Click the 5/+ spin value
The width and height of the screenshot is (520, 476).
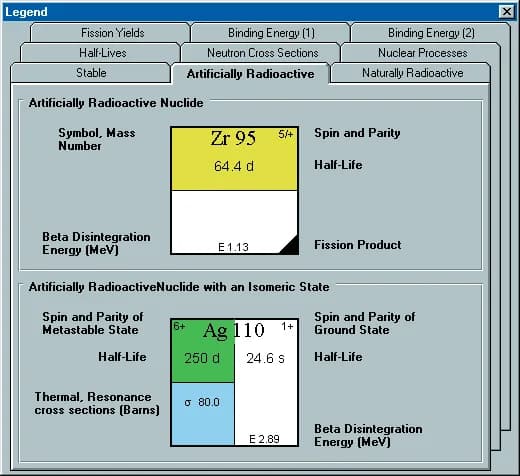pyautogui.click(x=286, y=134)
